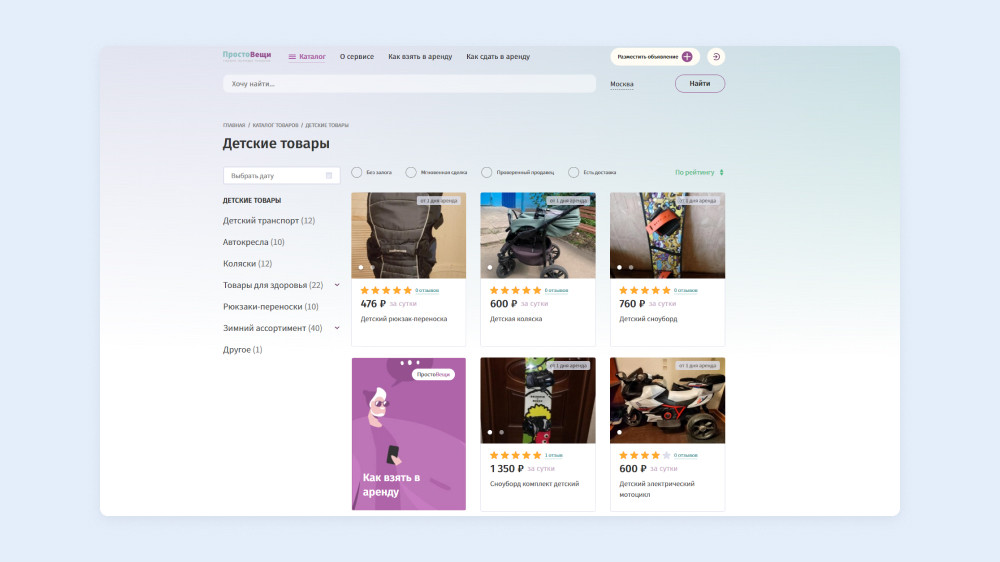Change the city Москва selector
Screen dimensions: 1000x562
click(x=622, y=84)
